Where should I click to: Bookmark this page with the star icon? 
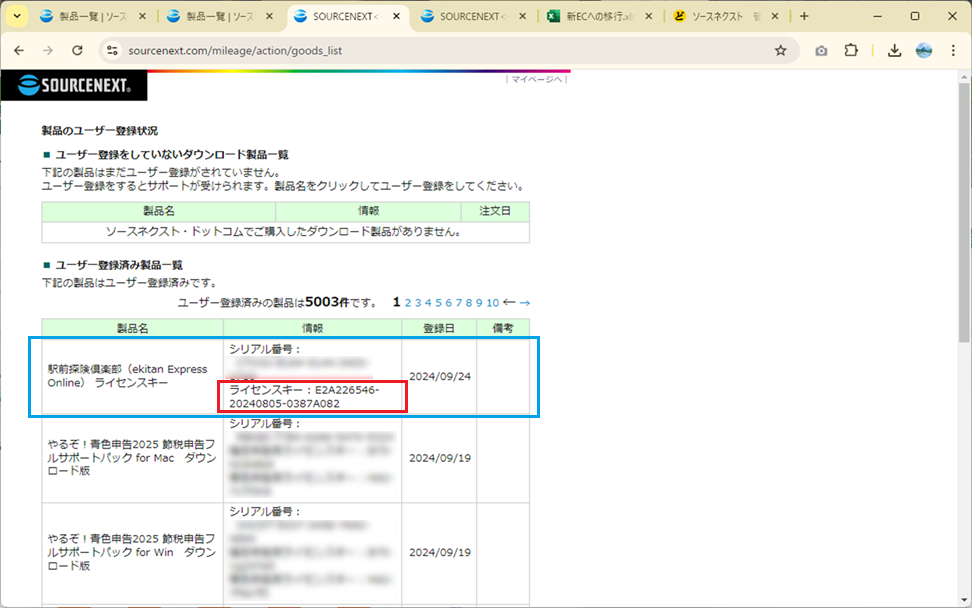780,50
